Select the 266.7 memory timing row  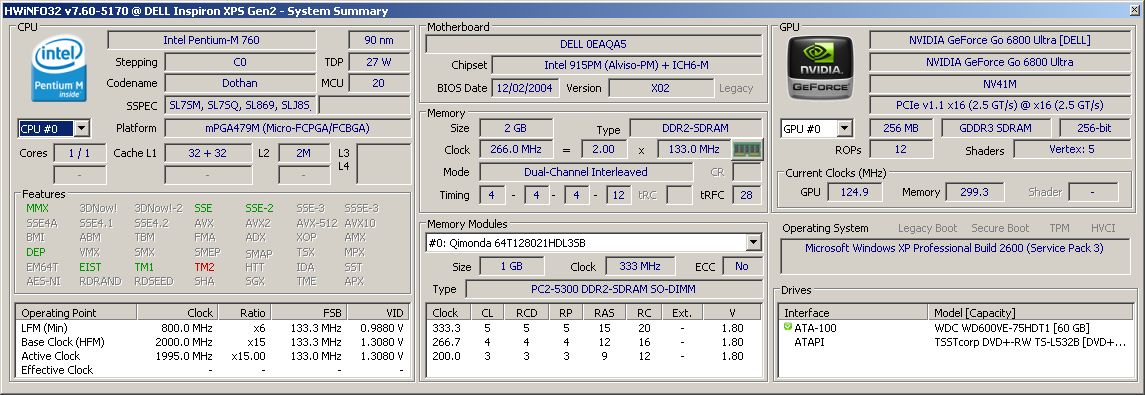pyautogui.click(x=593, y=342)
